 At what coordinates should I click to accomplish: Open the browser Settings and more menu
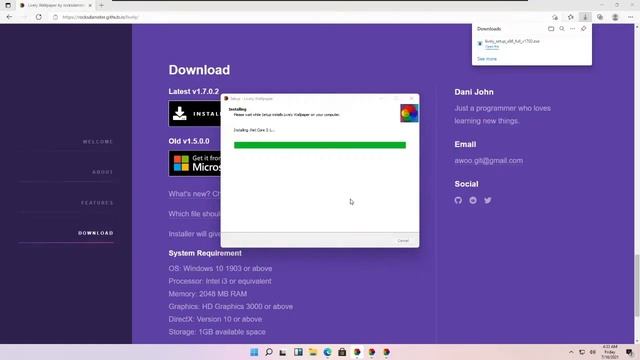coord(631,17)
